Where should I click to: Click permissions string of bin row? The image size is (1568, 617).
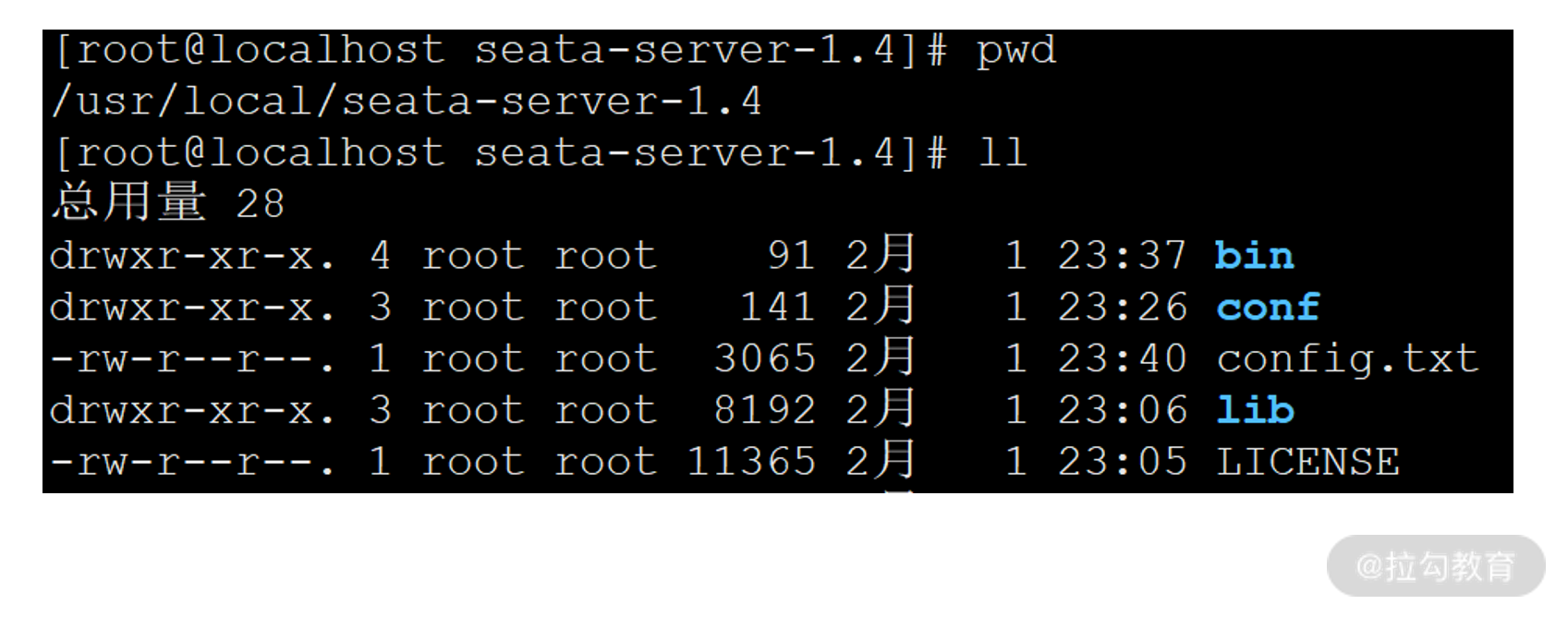(x=191, y=256)
